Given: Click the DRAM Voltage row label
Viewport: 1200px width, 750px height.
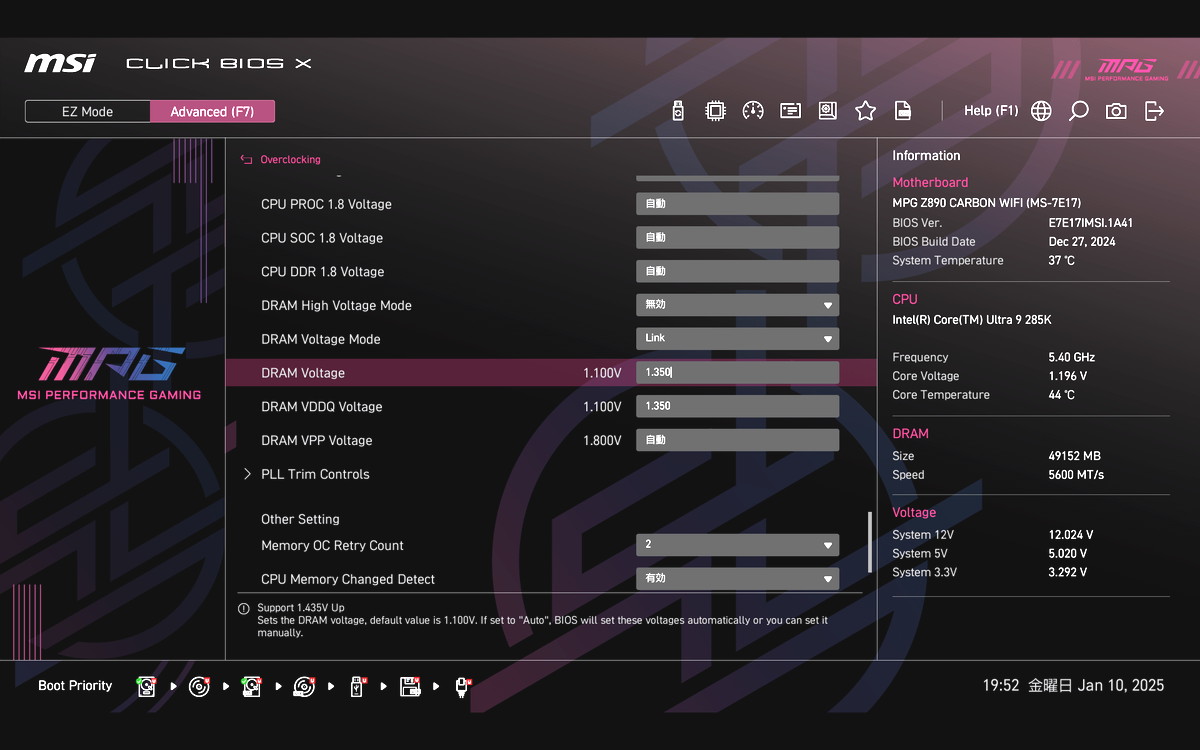Looking at the screenshot, I should tap(303, 373).
